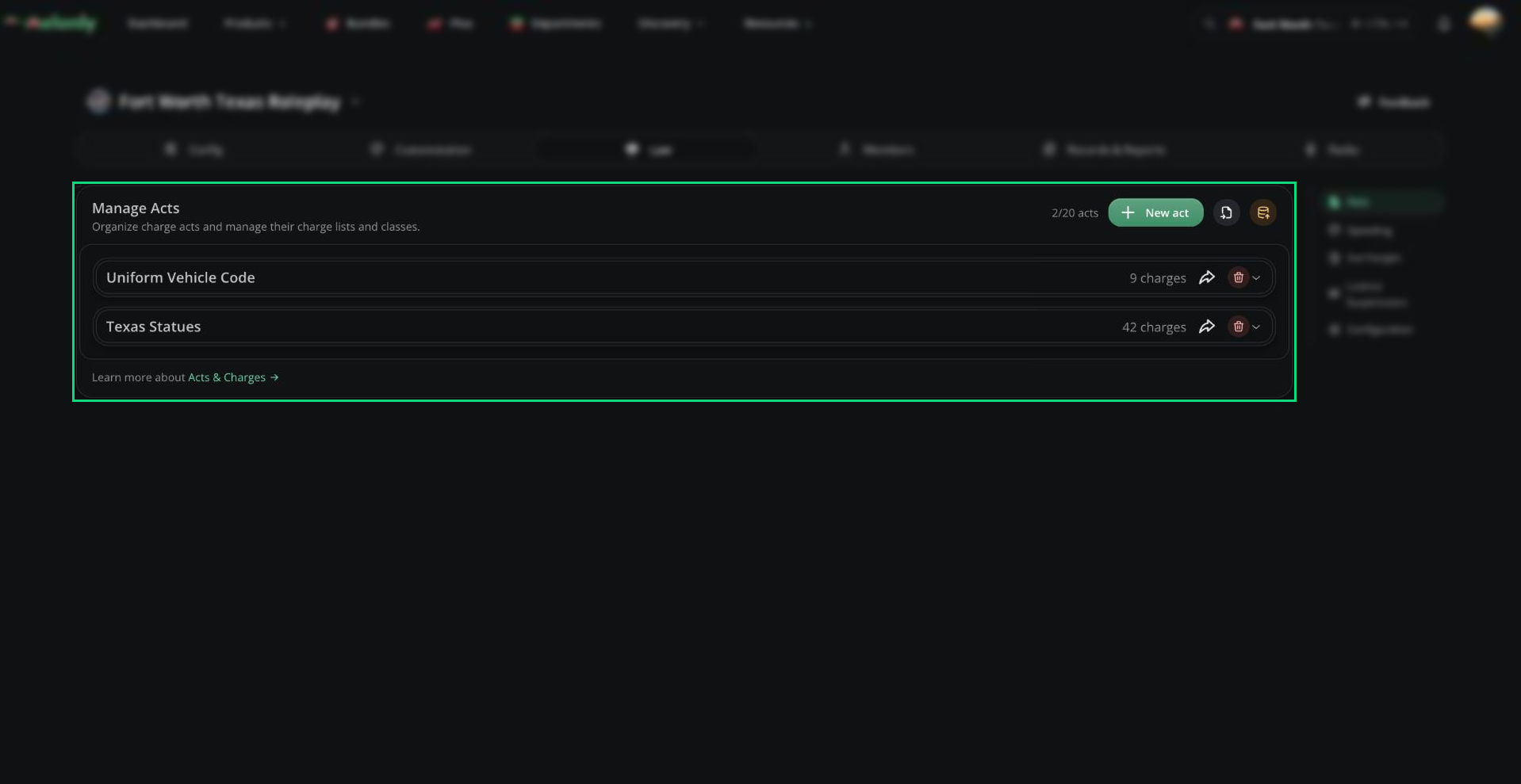Click the 9 charges count
This screenshot has width=1521, height=784.
pyautogui.click(x=1158, y=278)
